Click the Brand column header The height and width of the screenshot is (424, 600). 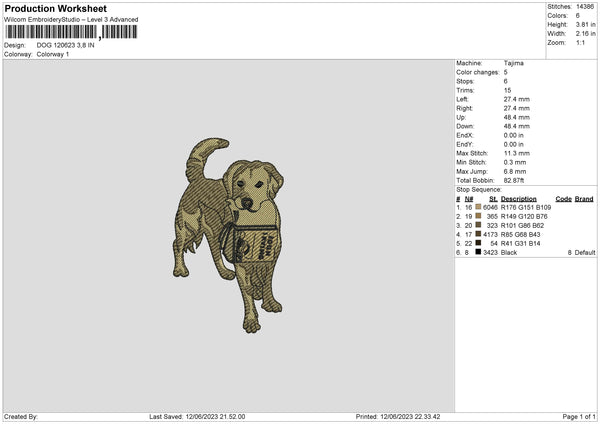click(x=584, y=199)
